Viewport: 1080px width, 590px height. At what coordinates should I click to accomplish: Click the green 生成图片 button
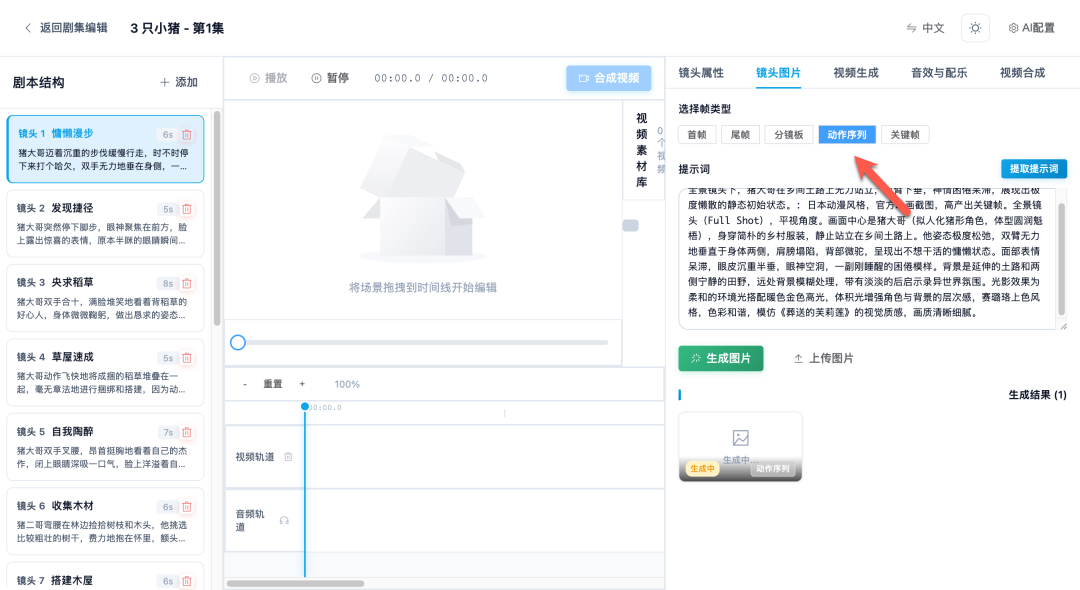(x=720, y=359)
